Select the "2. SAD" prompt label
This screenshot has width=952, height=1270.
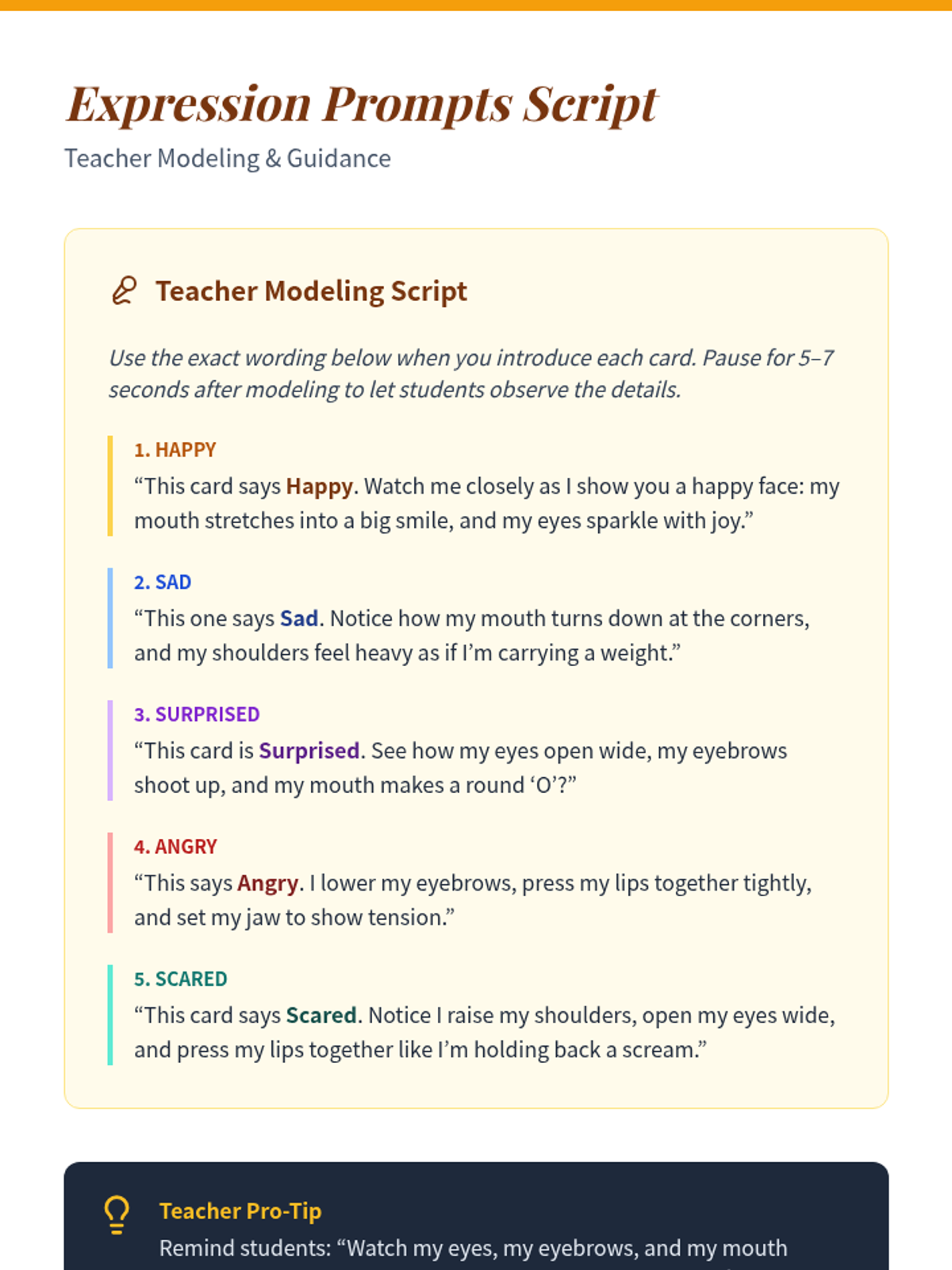click(x=163, y=583)
